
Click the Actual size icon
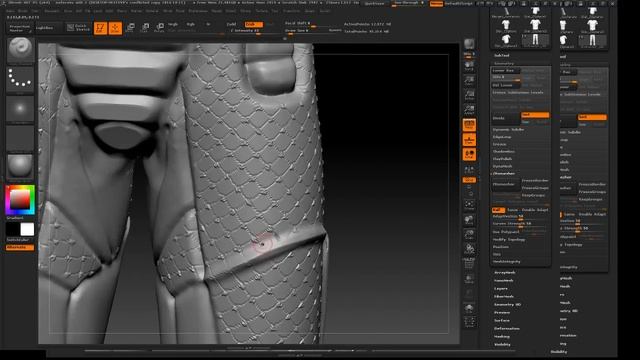tap(469, 95)
